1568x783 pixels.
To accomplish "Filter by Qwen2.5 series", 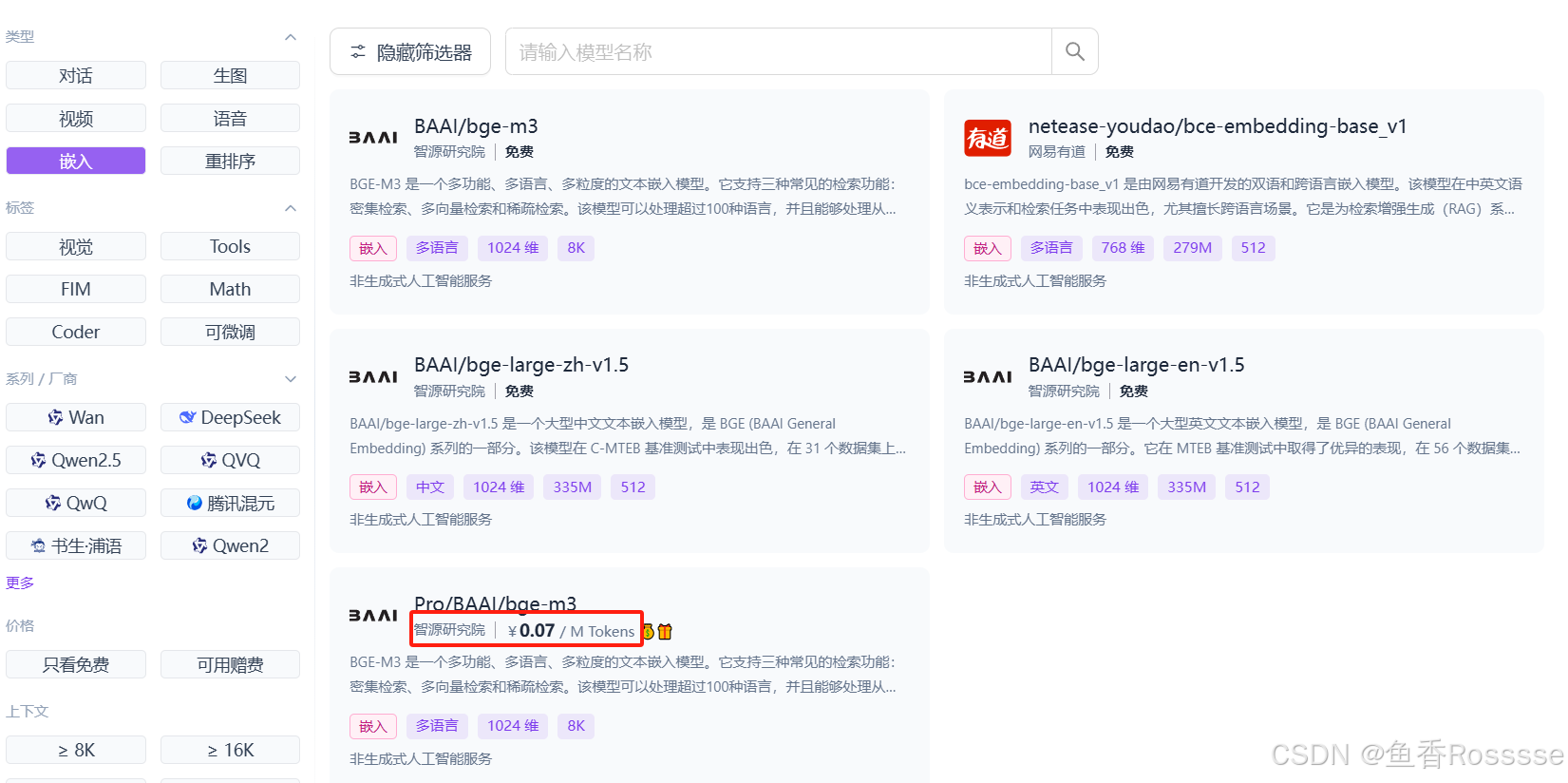I will [76, 461].
